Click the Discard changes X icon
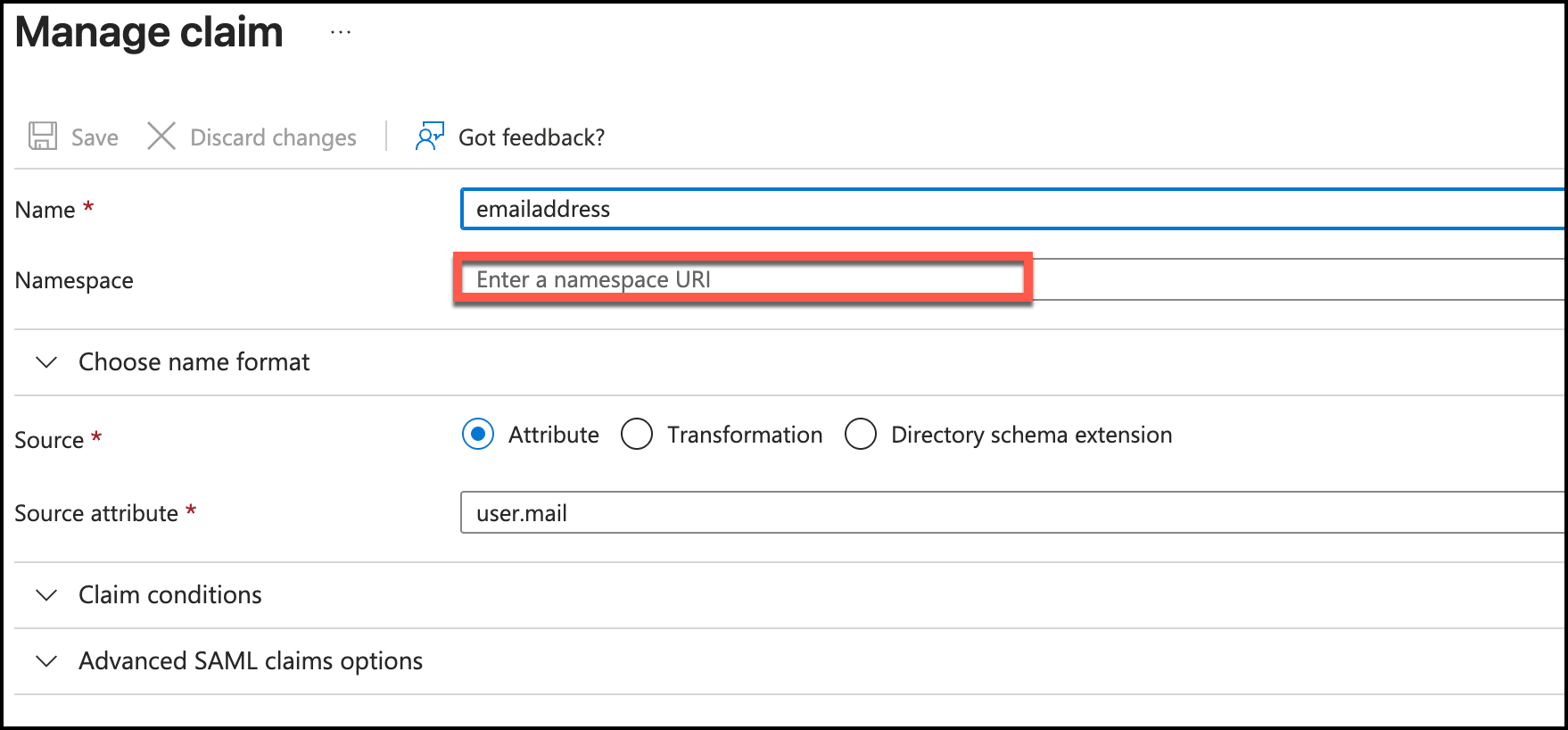This screenshot has width=1568, height=730. coord(161,137)
